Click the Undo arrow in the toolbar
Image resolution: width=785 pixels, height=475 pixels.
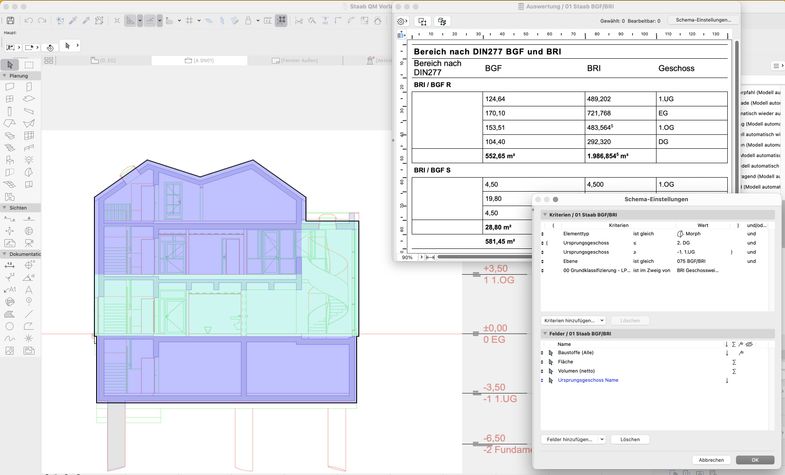point(28,20)
